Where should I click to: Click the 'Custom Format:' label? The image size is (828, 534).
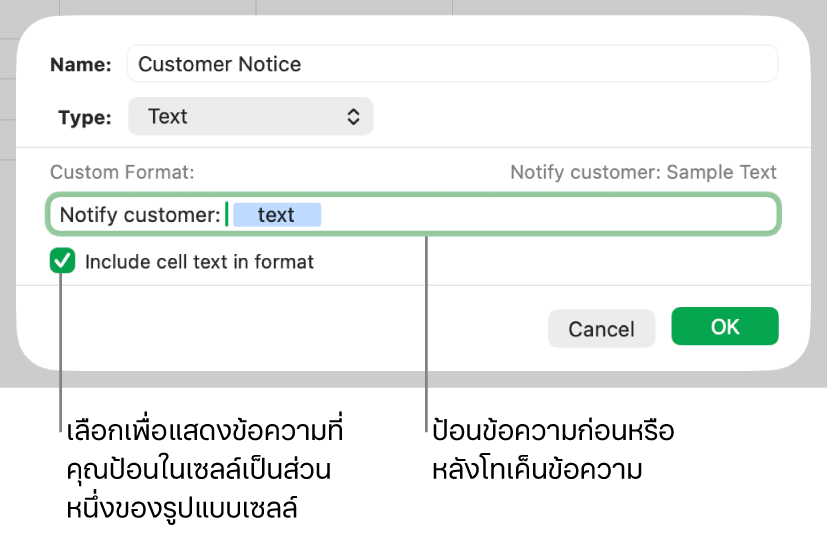pyautogui.click(x=122, y=172)
